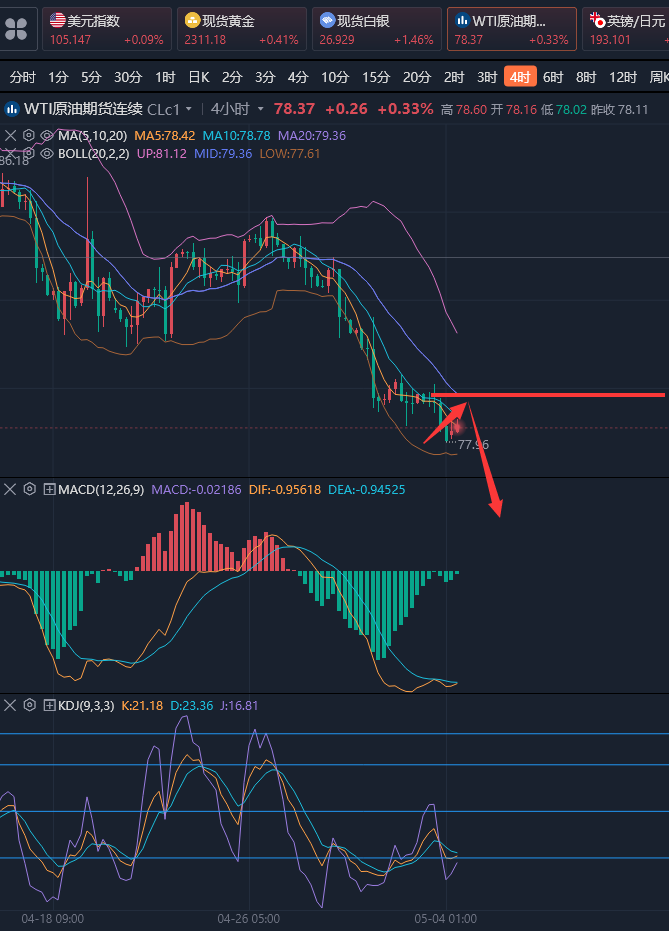
Task: Click the BOLL(20,2,2) indicator label
Action: tap(94, 154)
